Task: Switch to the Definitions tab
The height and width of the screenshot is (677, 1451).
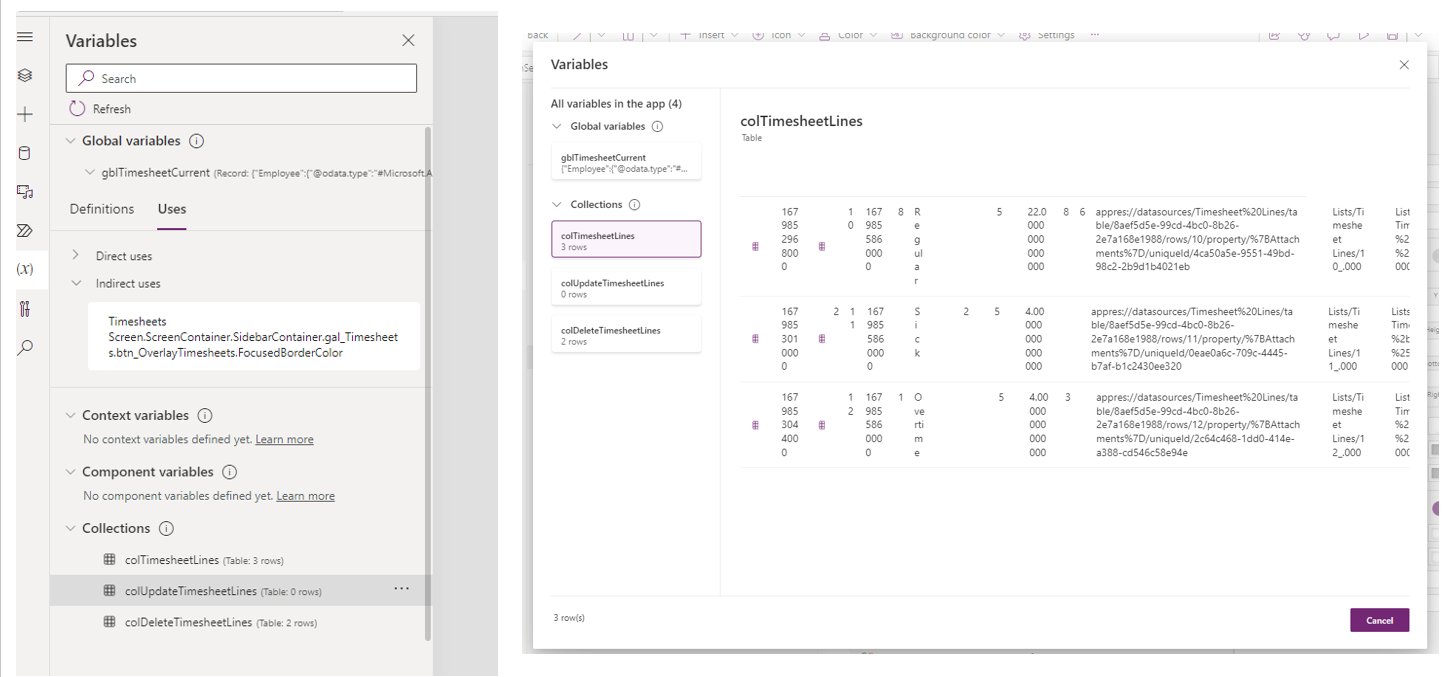Action: (x=101, y=209)
